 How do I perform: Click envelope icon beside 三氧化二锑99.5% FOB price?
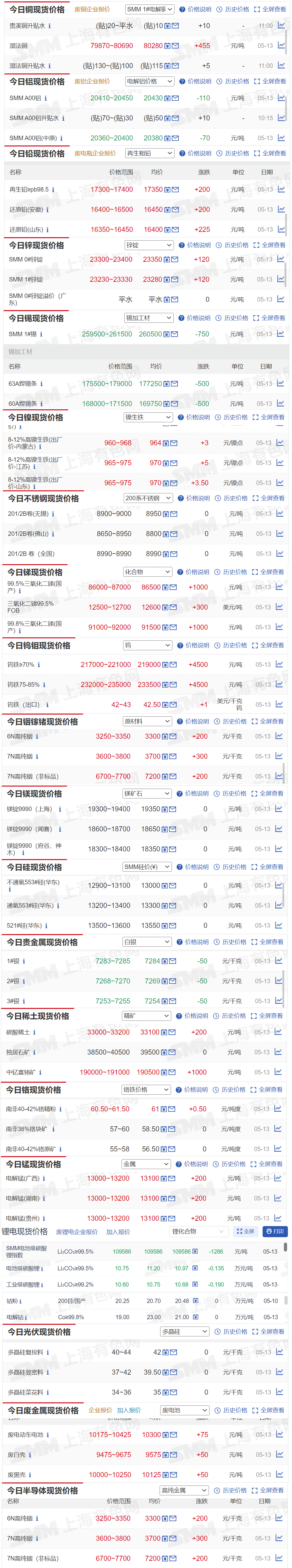pyautogui.click(x=173, y=608)
